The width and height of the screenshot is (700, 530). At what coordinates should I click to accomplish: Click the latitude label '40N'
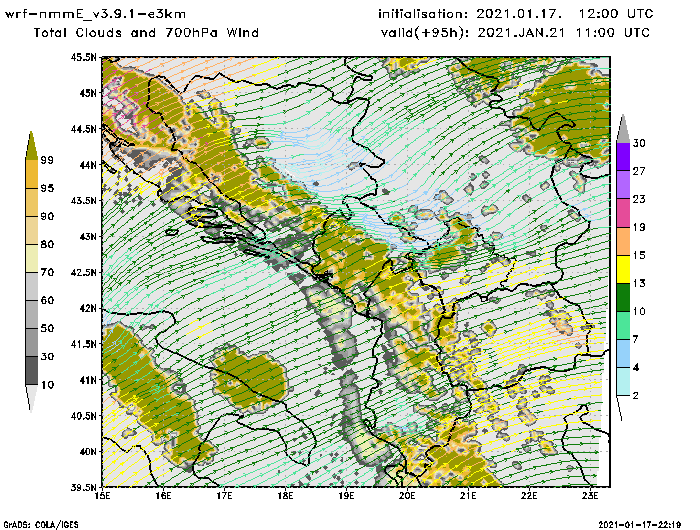[88, 451]
